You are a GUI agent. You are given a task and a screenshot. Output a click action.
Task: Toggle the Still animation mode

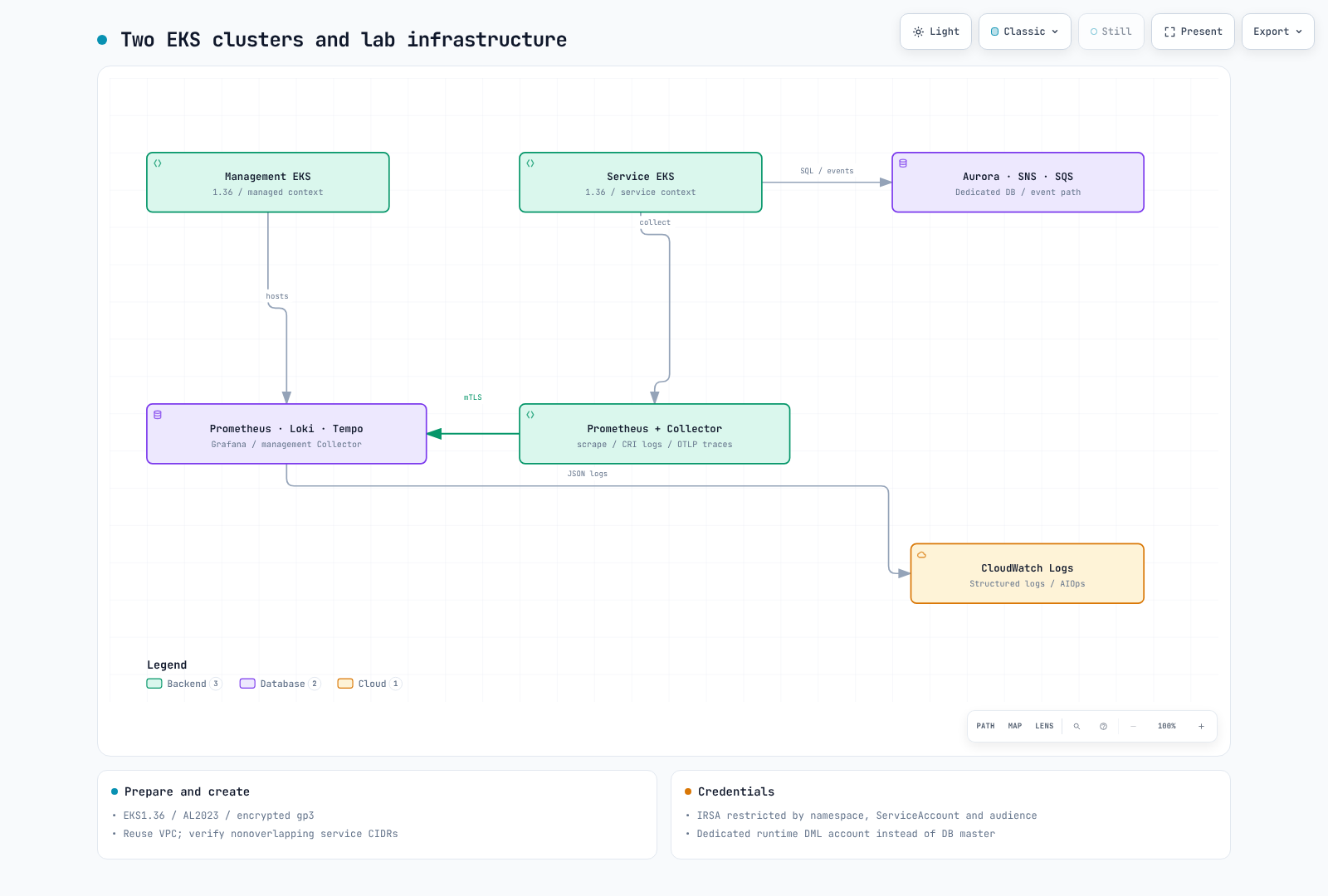1111,32
